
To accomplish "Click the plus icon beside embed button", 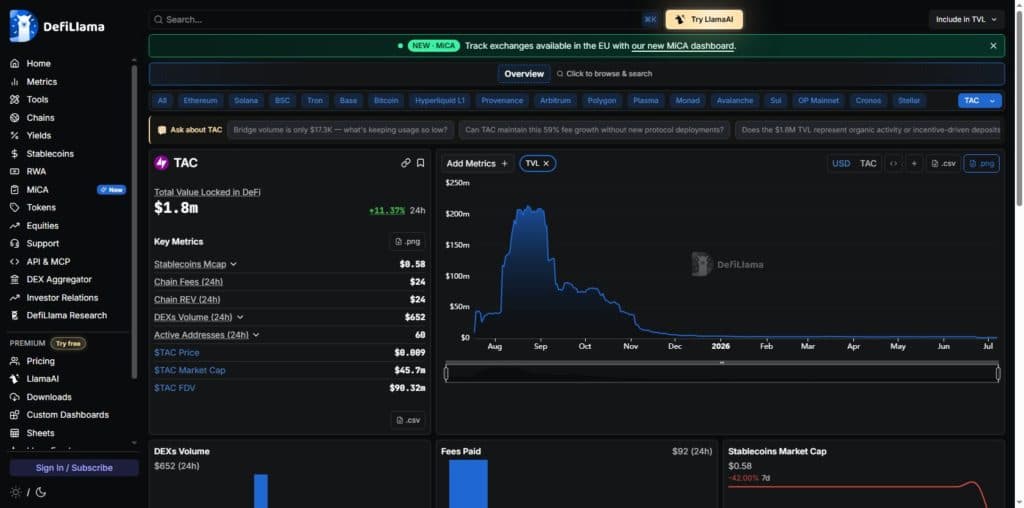I will click(x=914, y=163).
